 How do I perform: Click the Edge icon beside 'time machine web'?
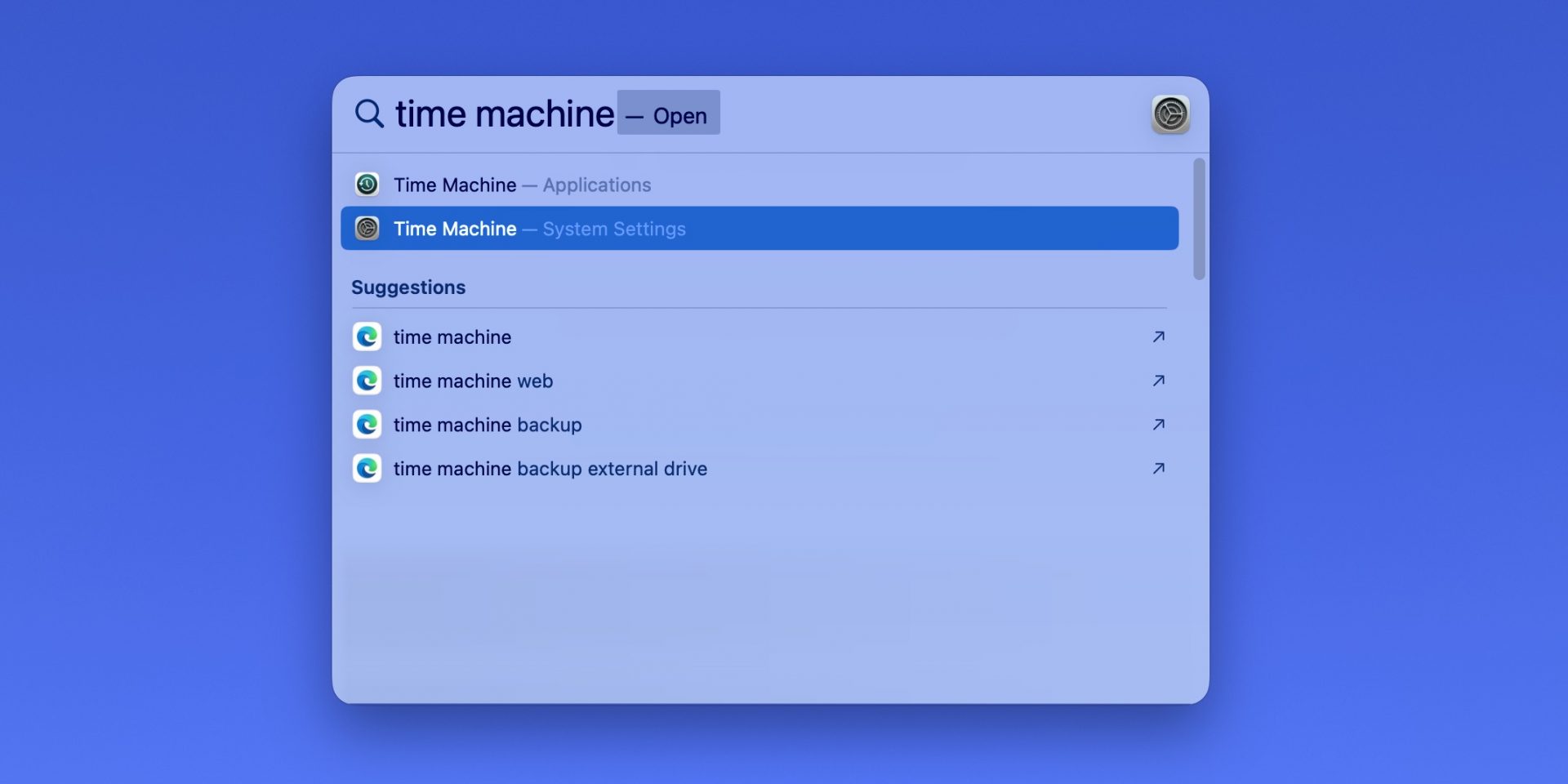[367, 381]
